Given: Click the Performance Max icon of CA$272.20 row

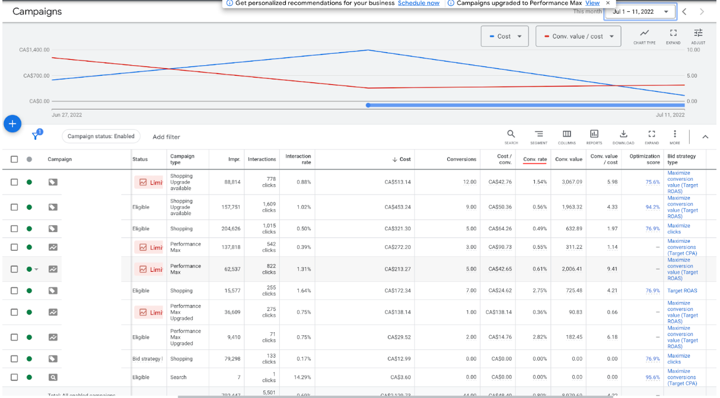Looking at the screenshot, I should [53, 247].
